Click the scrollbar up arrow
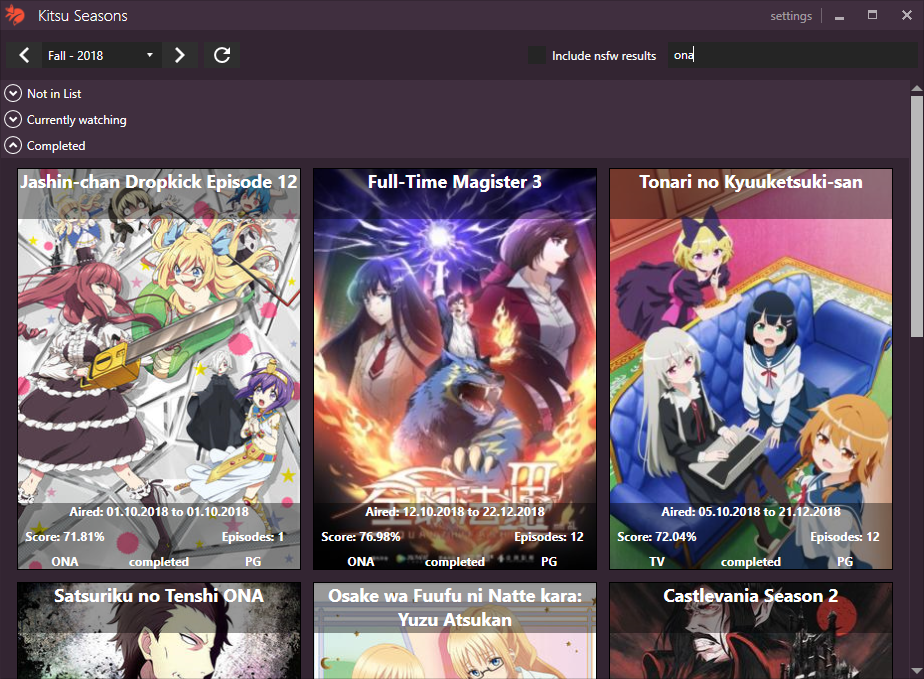924x679 pixels. click(x=917, y=89)
